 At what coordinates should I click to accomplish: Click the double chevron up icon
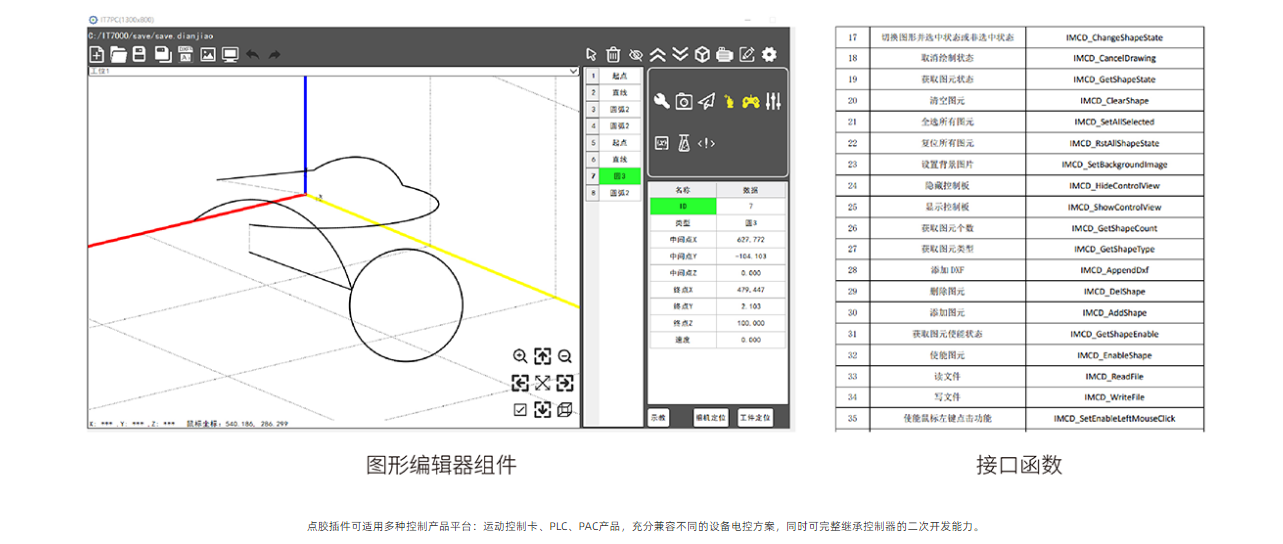[x=658, y=54]
